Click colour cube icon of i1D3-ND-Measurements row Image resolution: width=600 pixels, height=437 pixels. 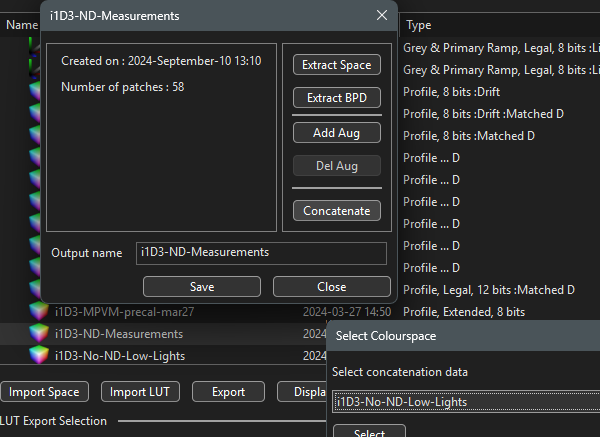tap(39, 333)
